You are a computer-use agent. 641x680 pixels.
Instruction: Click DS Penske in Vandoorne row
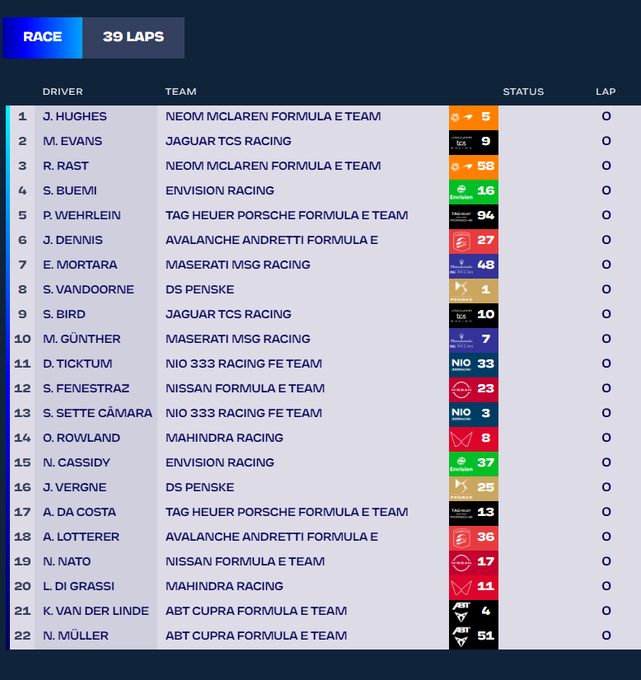point(199,289)
